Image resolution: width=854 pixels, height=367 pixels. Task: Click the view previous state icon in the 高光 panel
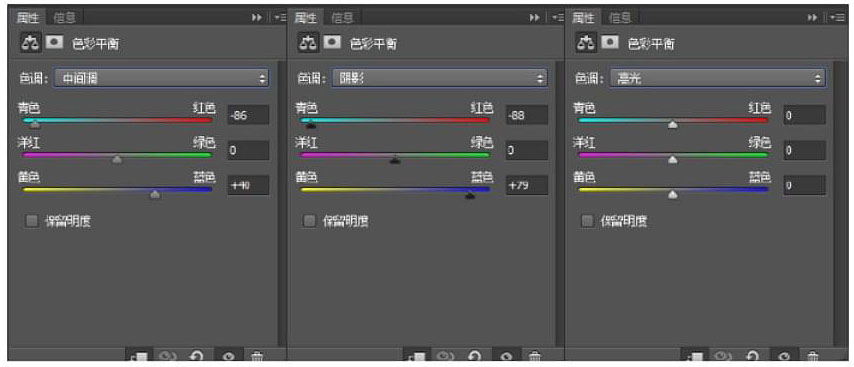723,357
